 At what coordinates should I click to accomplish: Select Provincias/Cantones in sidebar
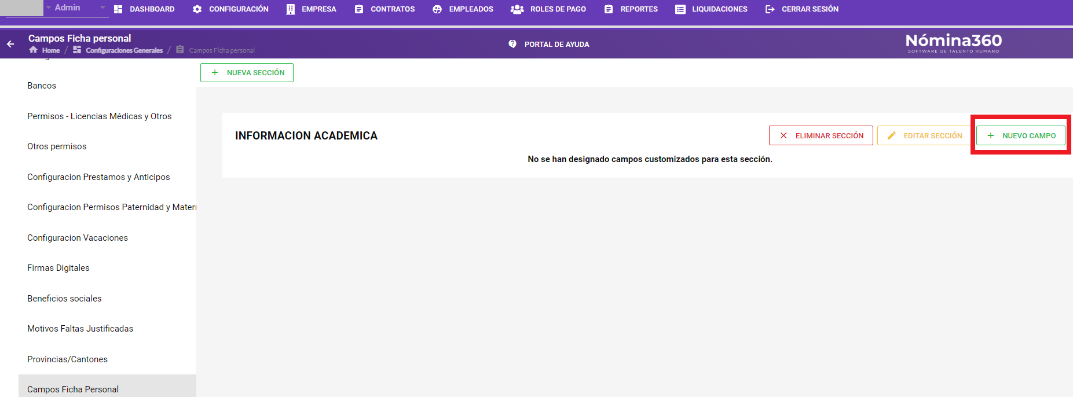point(68,359)
